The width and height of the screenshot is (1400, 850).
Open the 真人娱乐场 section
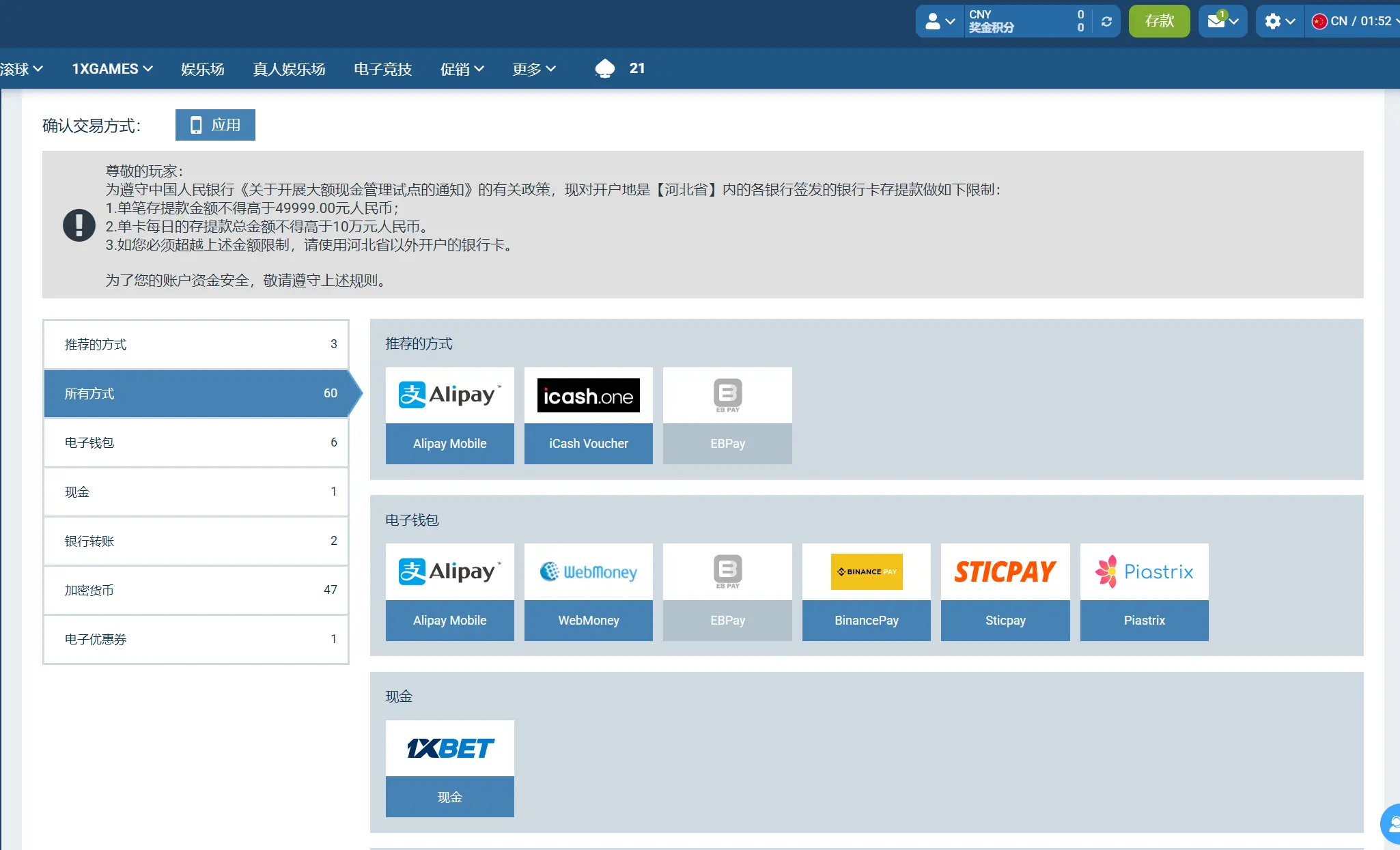point(289,68)
